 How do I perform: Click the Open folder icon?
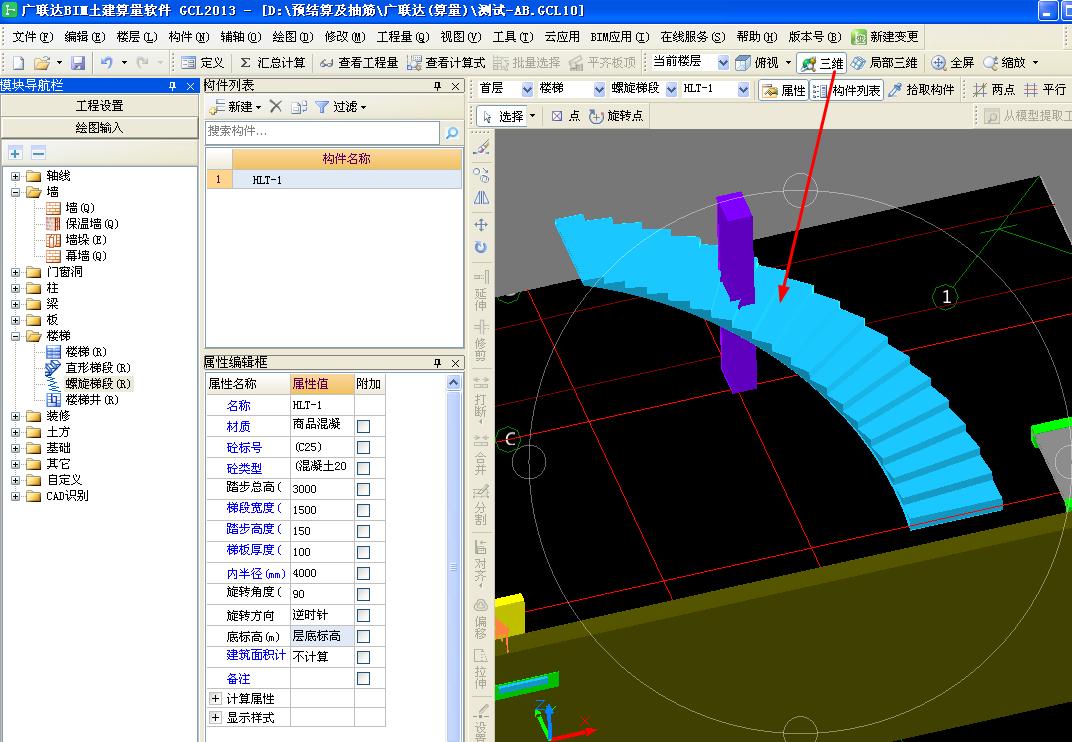click(x=42, y=63)
